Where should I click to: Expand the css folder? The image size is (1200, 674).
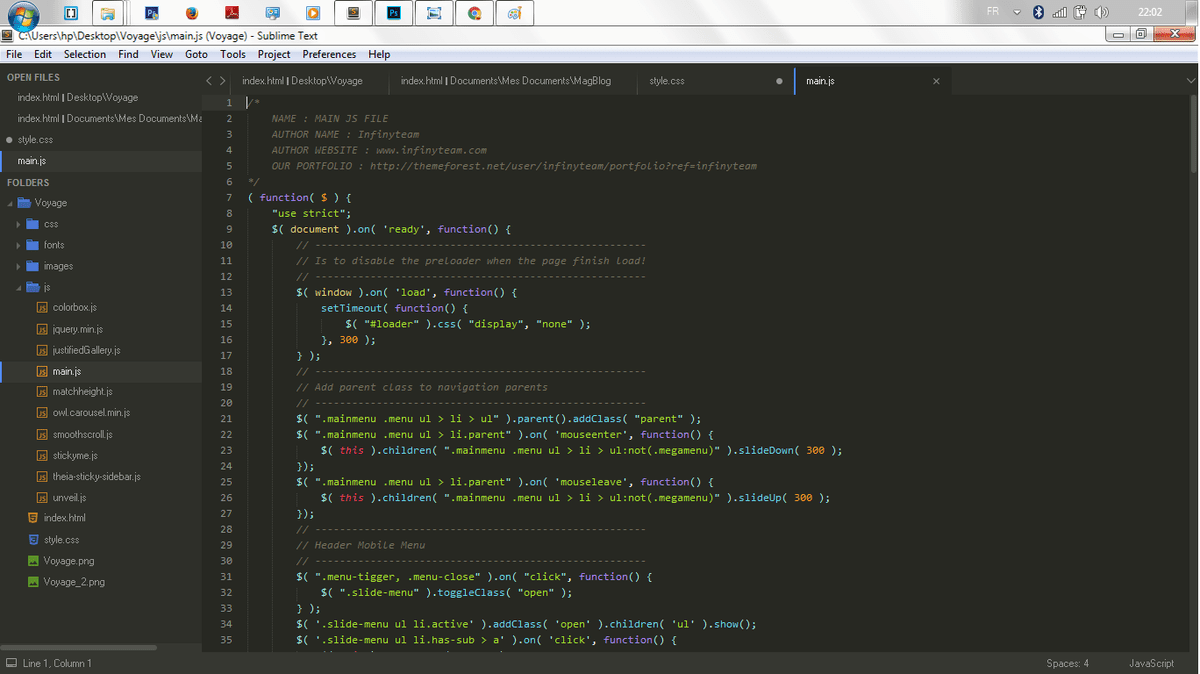[x=18, y=224]
